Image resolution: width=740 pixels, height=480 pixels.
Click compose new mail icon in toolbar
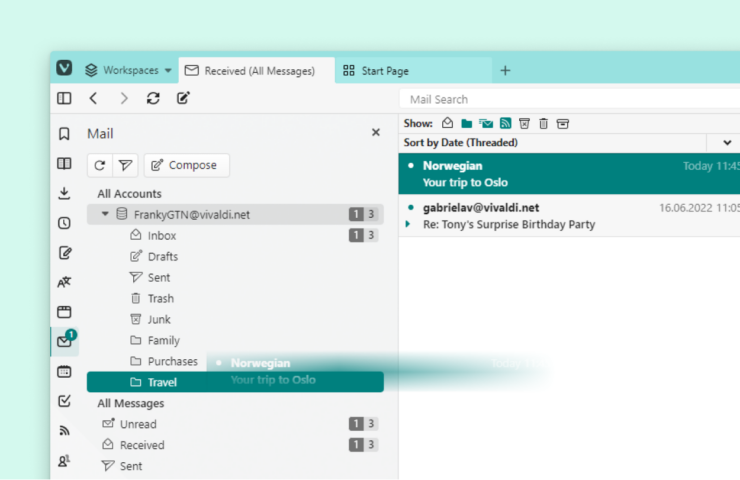click(183, 98)
